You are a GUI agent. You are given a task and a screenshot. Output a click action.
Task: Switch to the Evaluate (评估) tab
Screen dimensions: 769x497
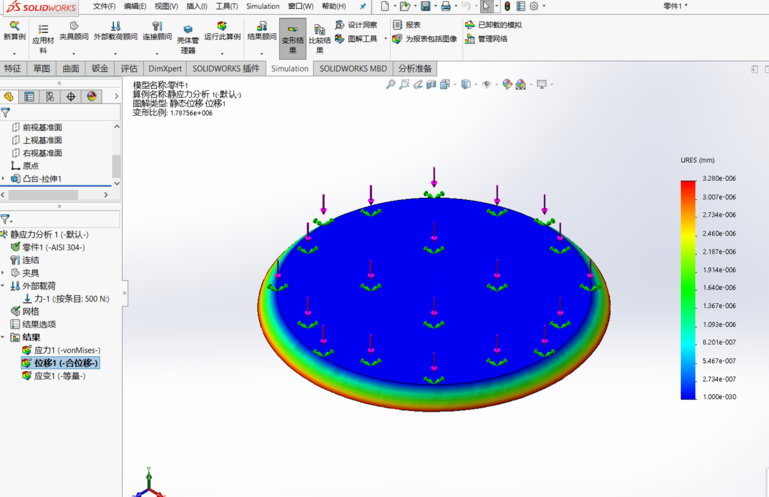point(129,68)
